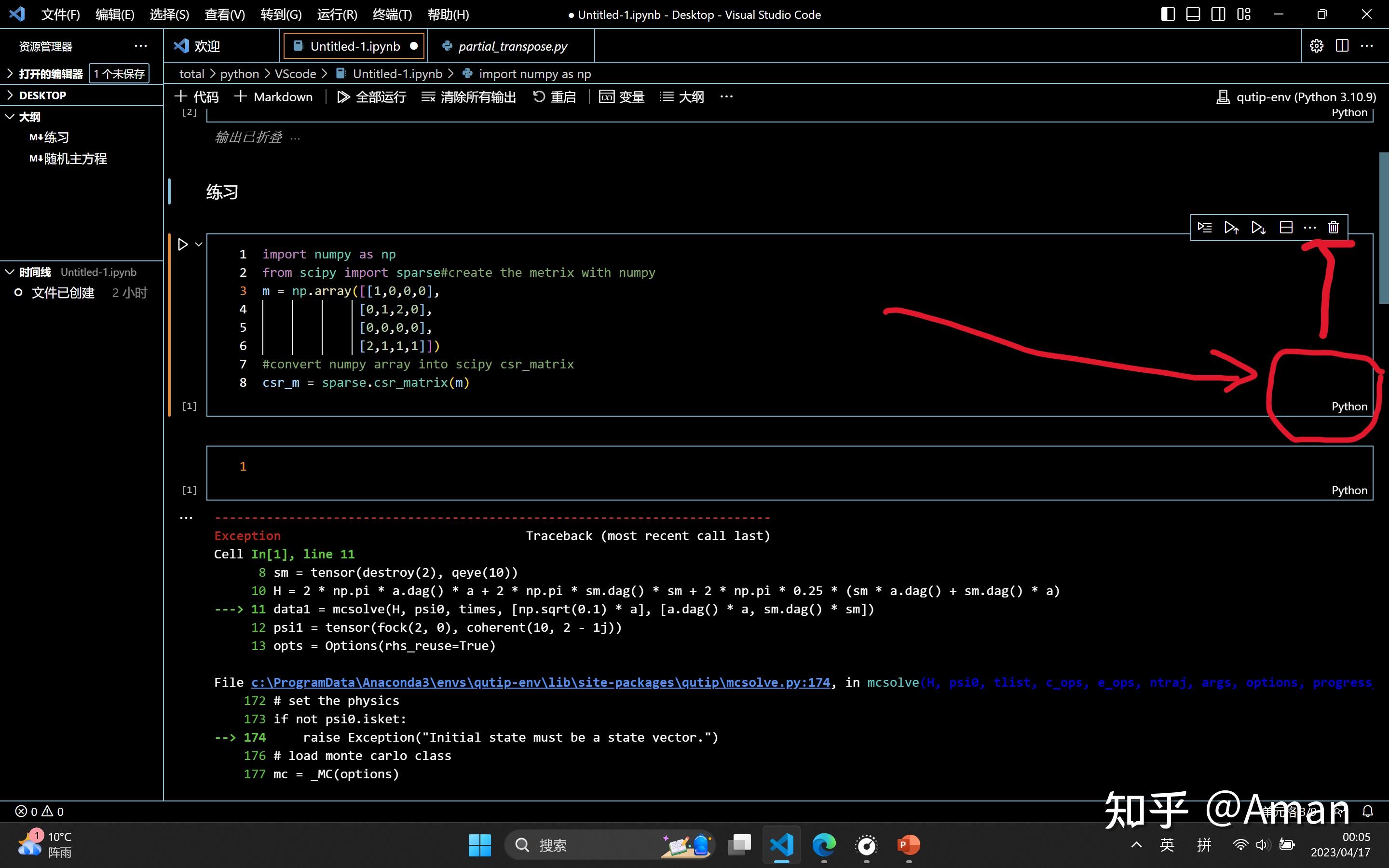Click breadcrumb 'VScode' folder

[295, 74]
